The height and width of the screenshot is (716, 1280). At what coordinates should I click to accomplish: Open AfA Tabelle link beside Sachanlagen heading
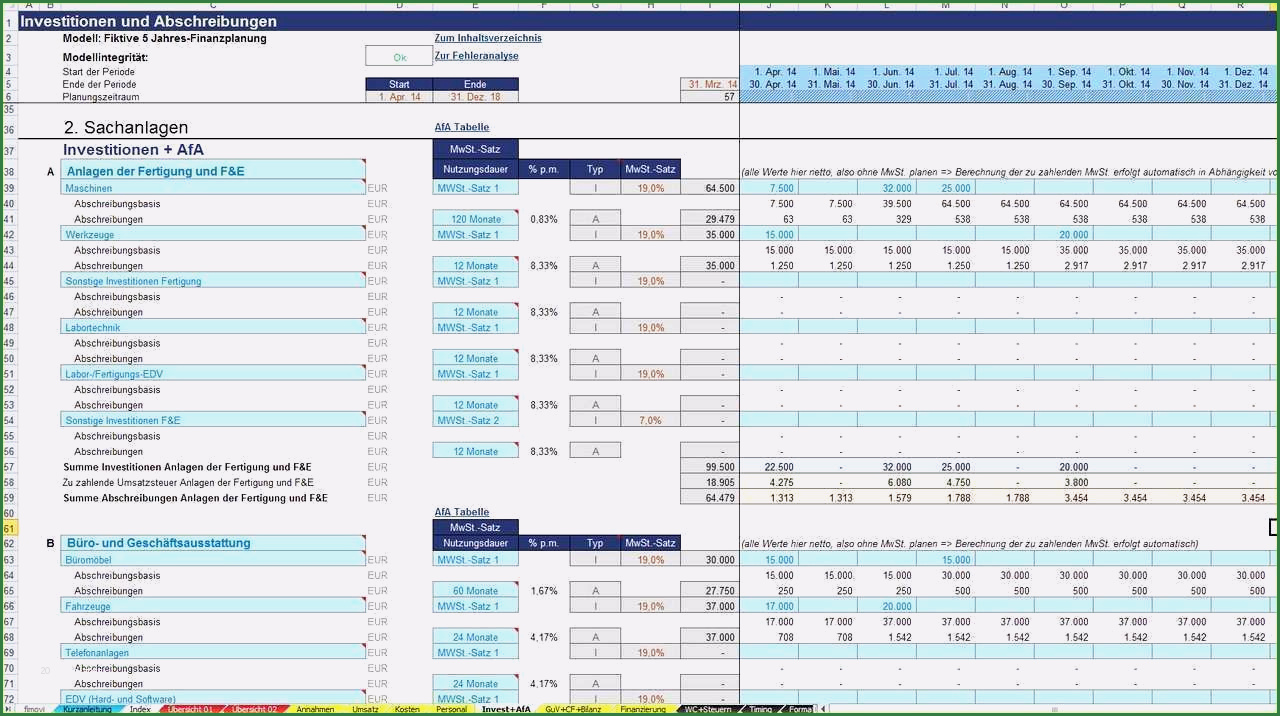click(x=462, y=127)
